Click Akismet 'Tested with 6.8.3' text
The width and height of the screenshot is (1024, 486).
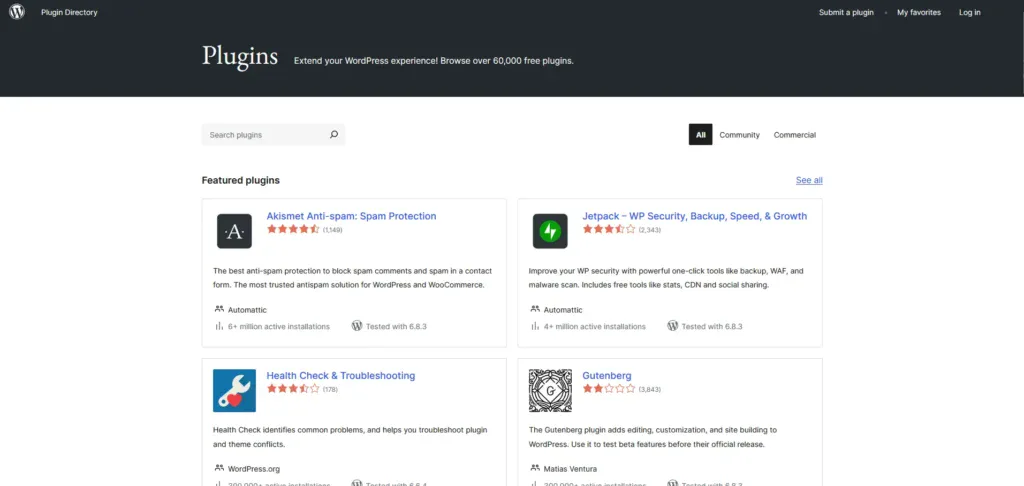[x=396, y=327]
